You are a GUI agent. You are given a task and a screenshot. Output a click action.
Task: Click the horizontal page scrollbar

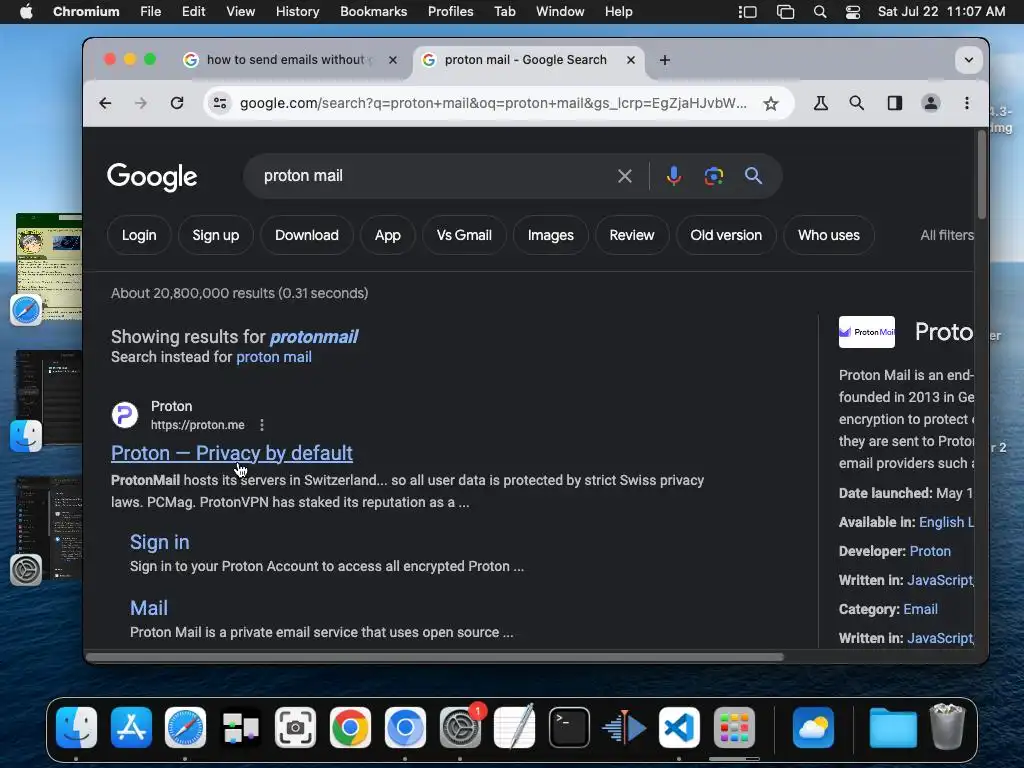pos(434,657)
